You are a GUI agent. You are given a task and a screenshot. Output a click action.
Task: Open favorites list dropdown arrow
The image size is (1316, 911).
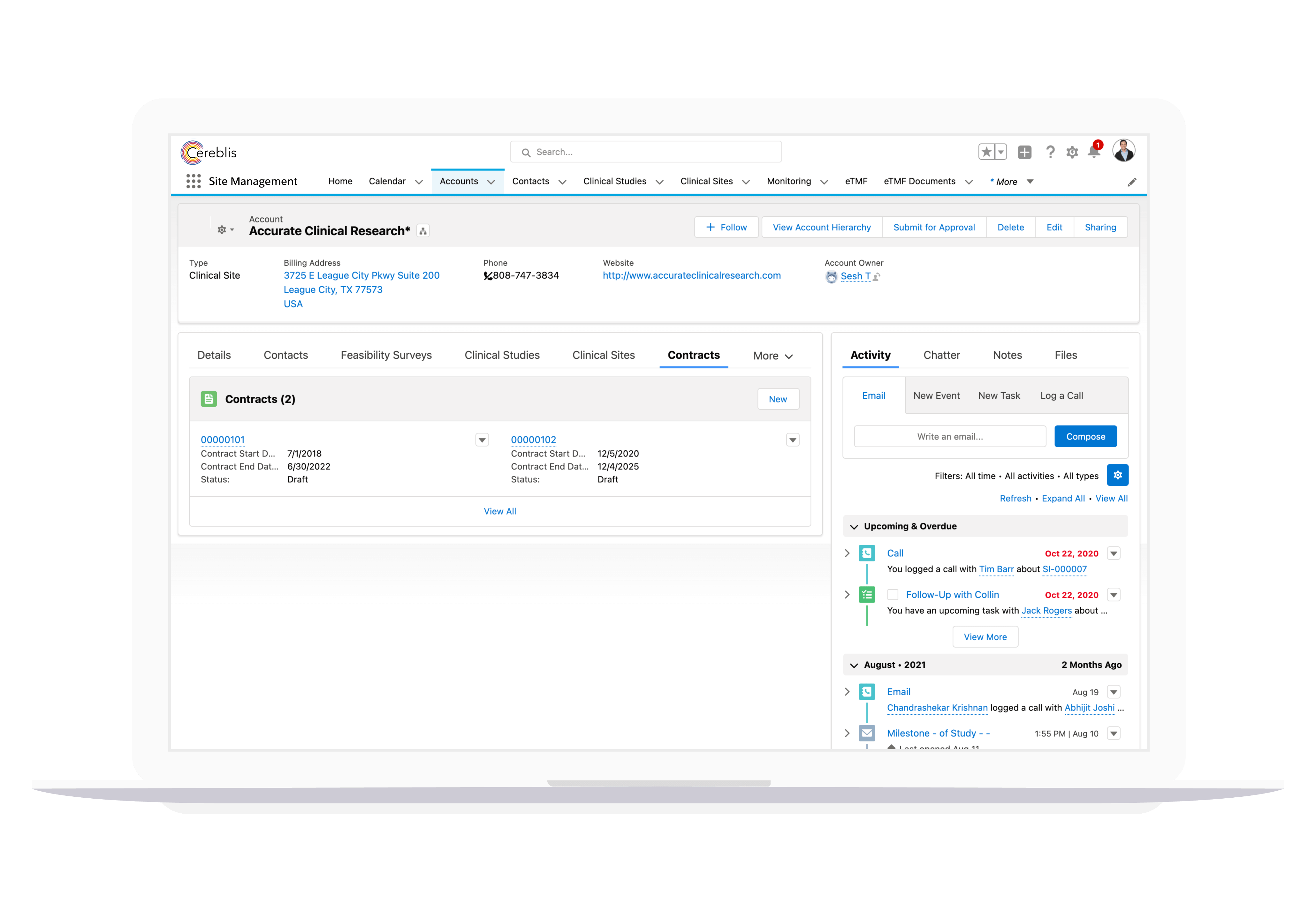1000,152
